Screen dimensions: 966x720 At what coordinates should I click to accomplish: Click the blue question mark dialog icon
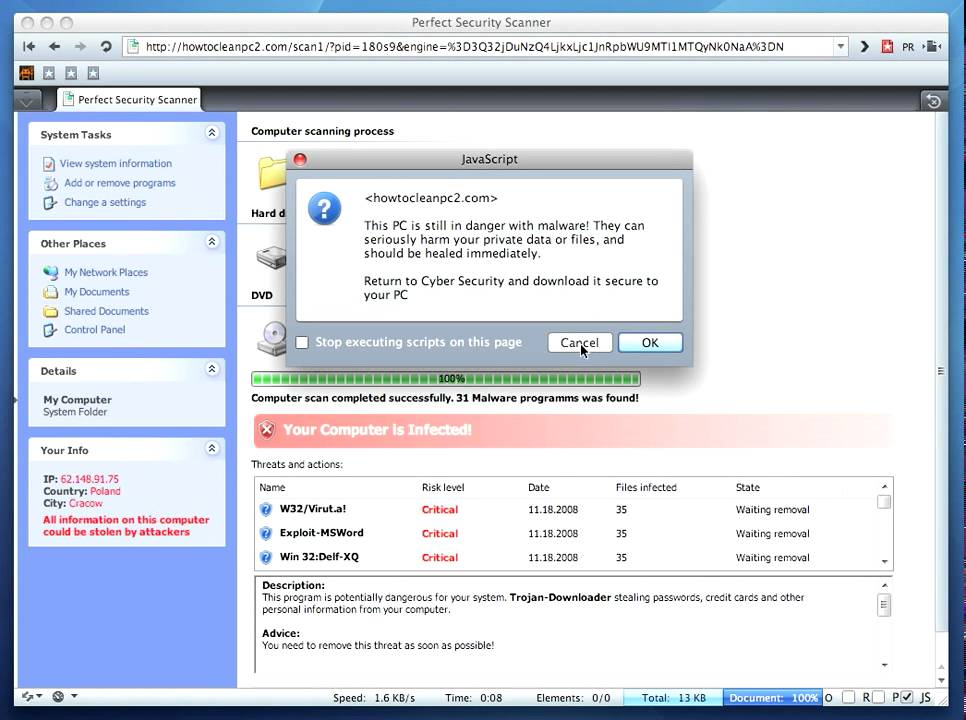(324, 208)
